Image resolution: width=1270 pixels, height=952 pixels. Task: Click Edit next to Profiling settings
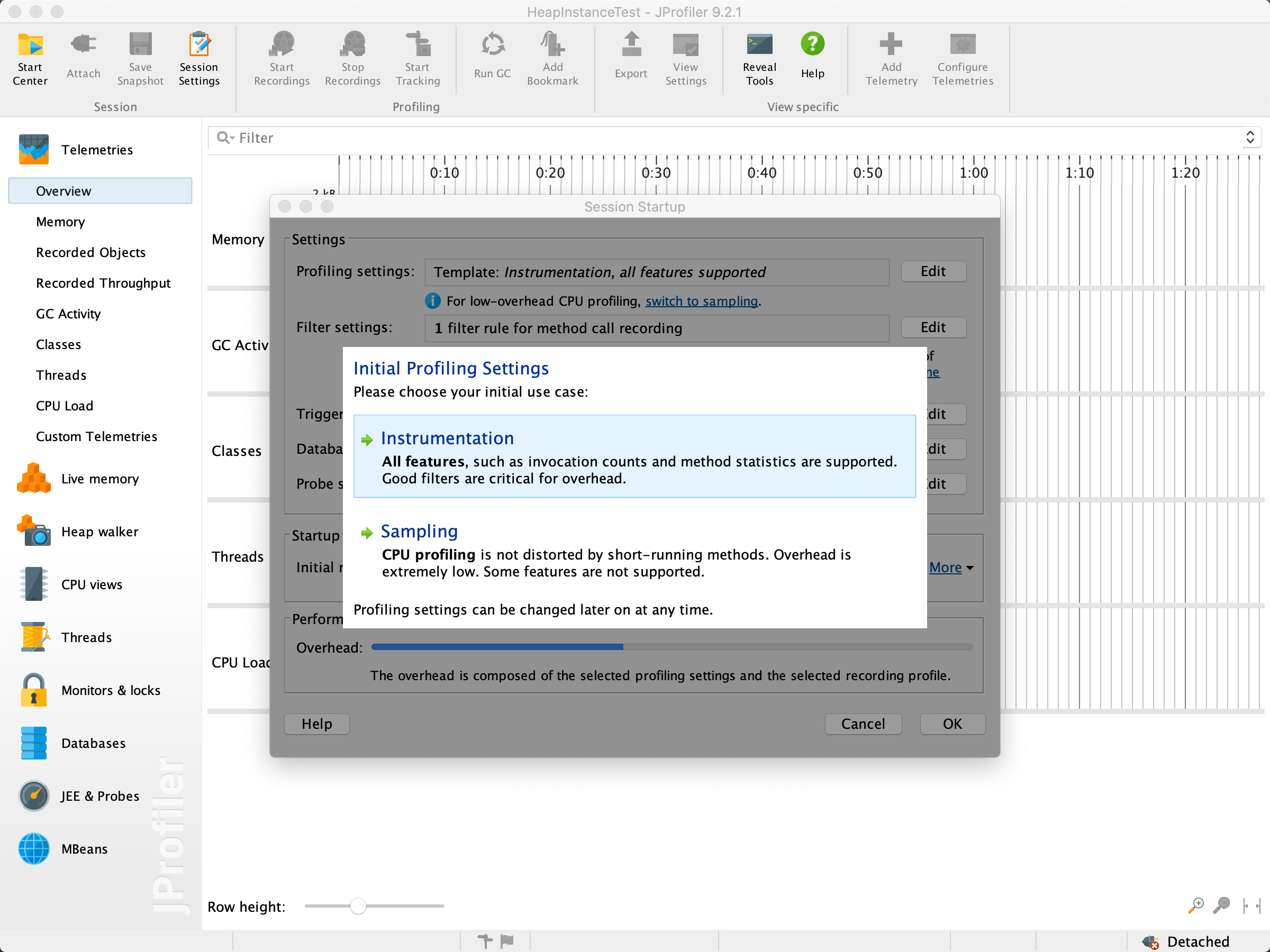(933, 271)
